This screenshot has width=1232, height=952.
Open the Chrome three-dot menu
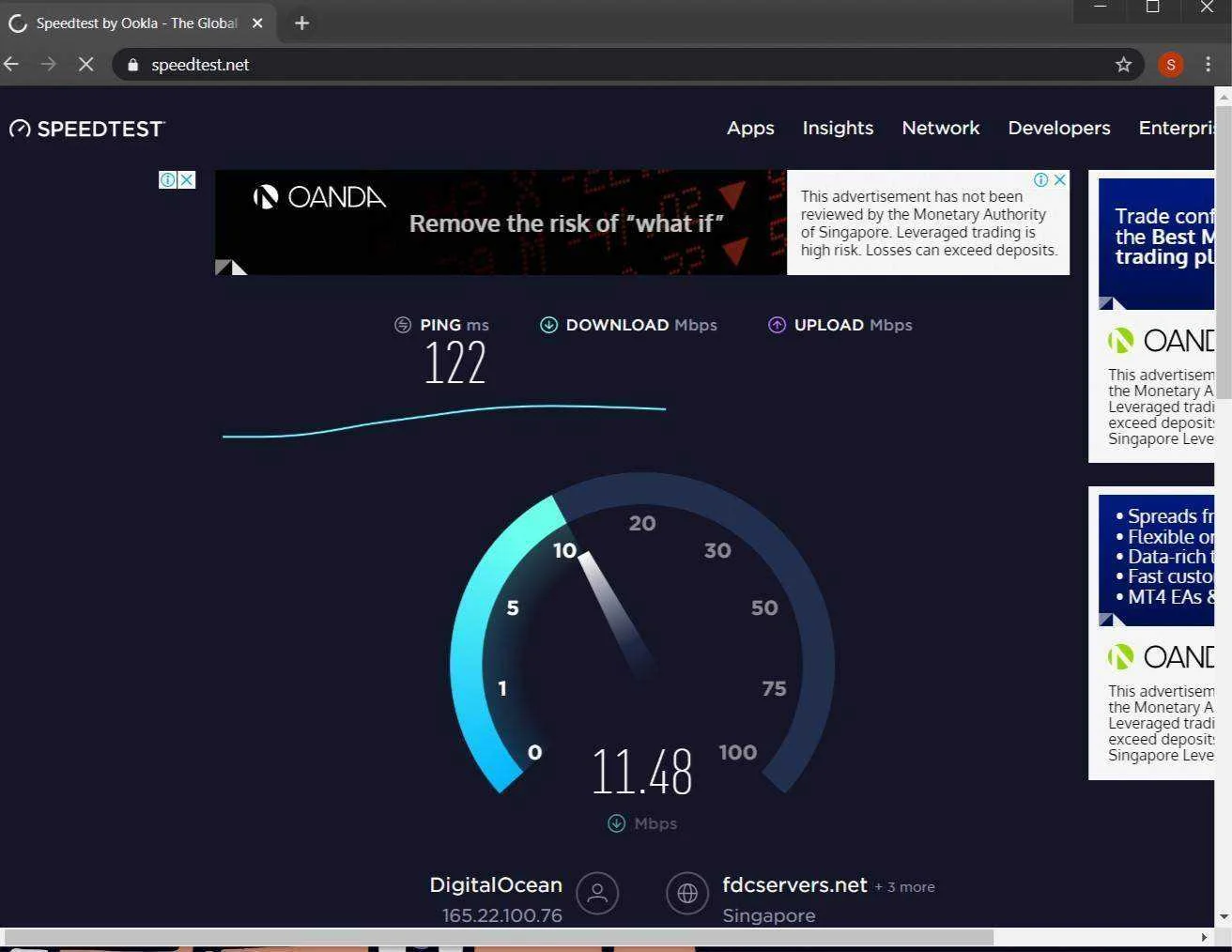[1209, 64]
